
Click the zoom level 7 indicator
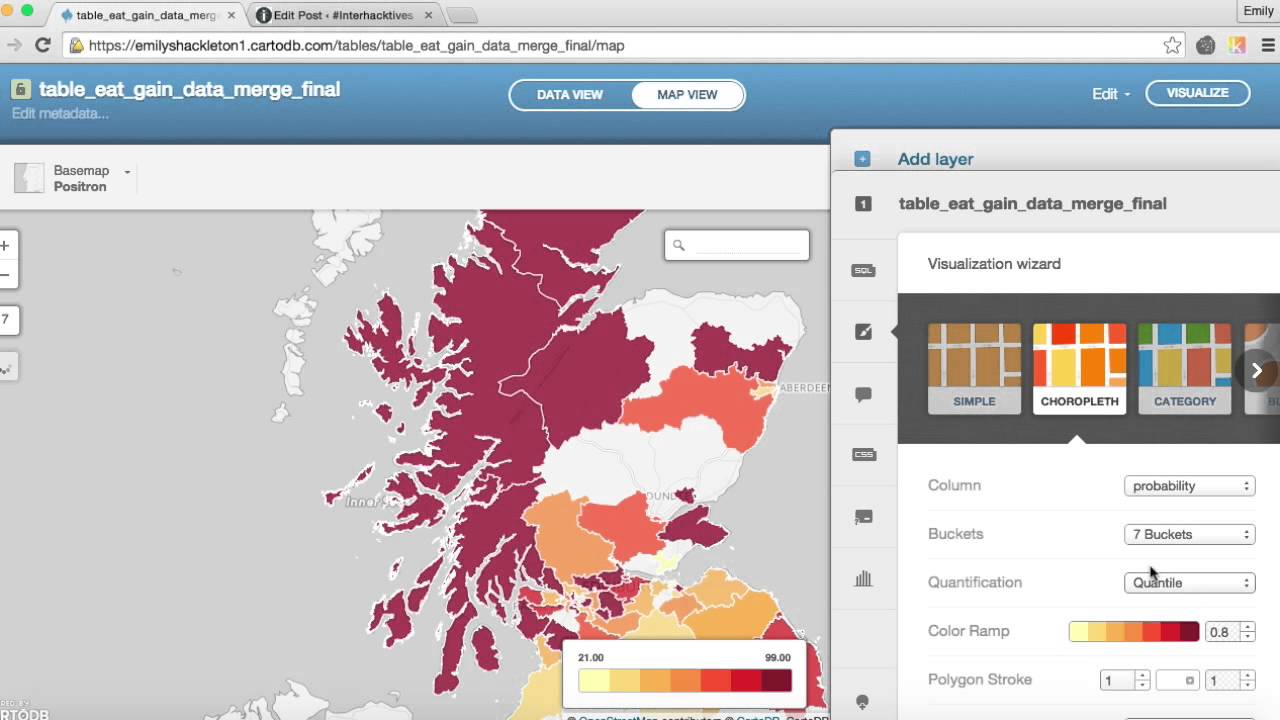(6, 320)
